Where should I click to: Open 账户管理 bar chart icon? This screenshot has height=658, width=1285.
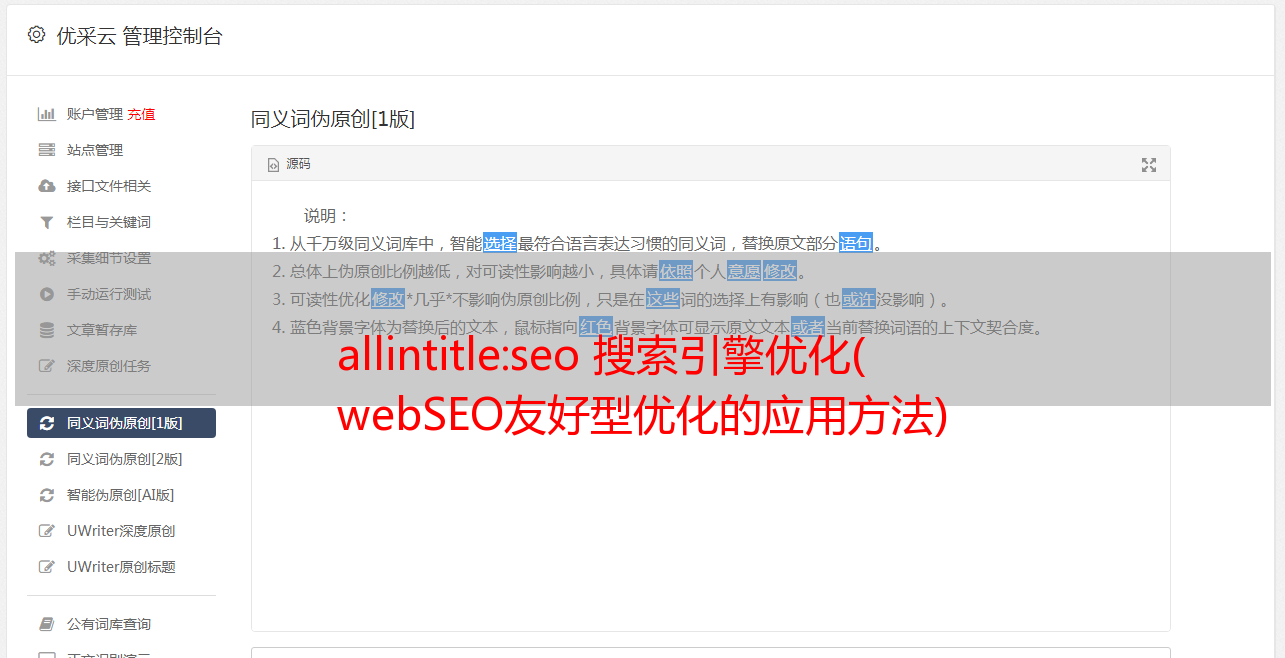46,114
